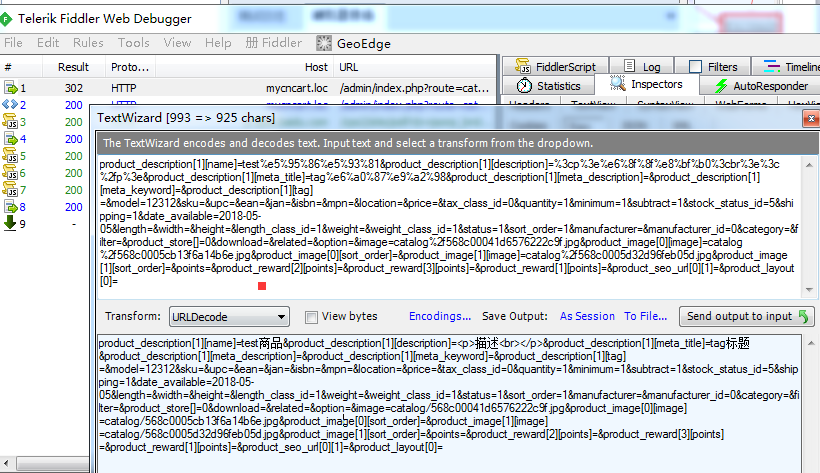Open the Transform URLDecode dropdown

(229, 317)
